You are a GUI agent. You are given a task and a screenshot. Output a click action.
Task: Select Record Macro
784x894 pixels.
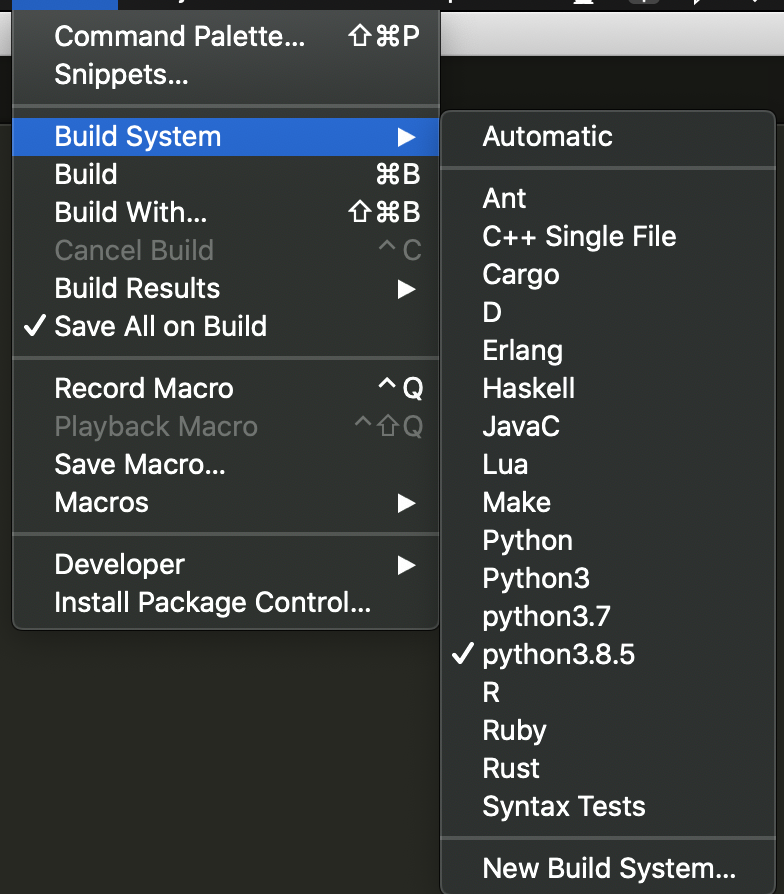143,388
